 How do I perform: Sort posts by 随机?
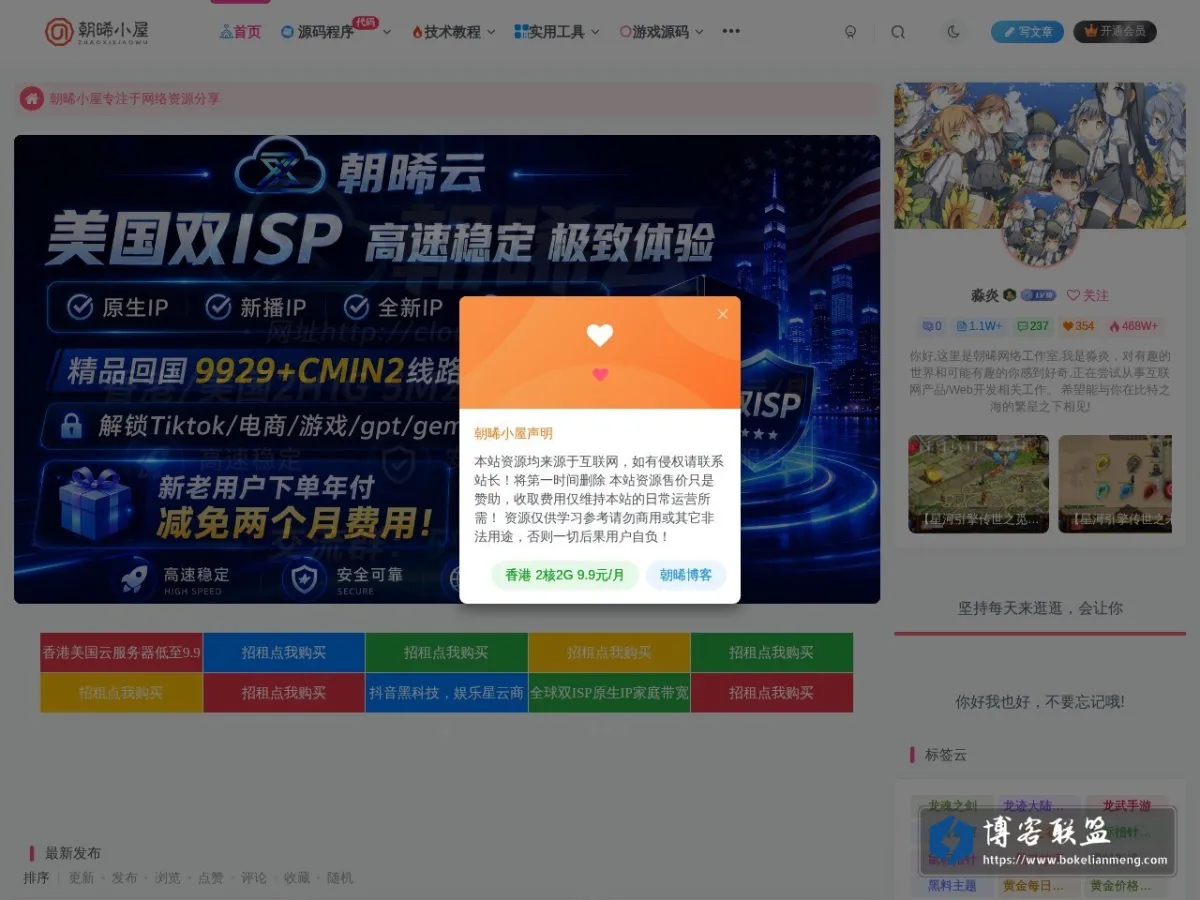pyautogui.click(x=340, y=878)
